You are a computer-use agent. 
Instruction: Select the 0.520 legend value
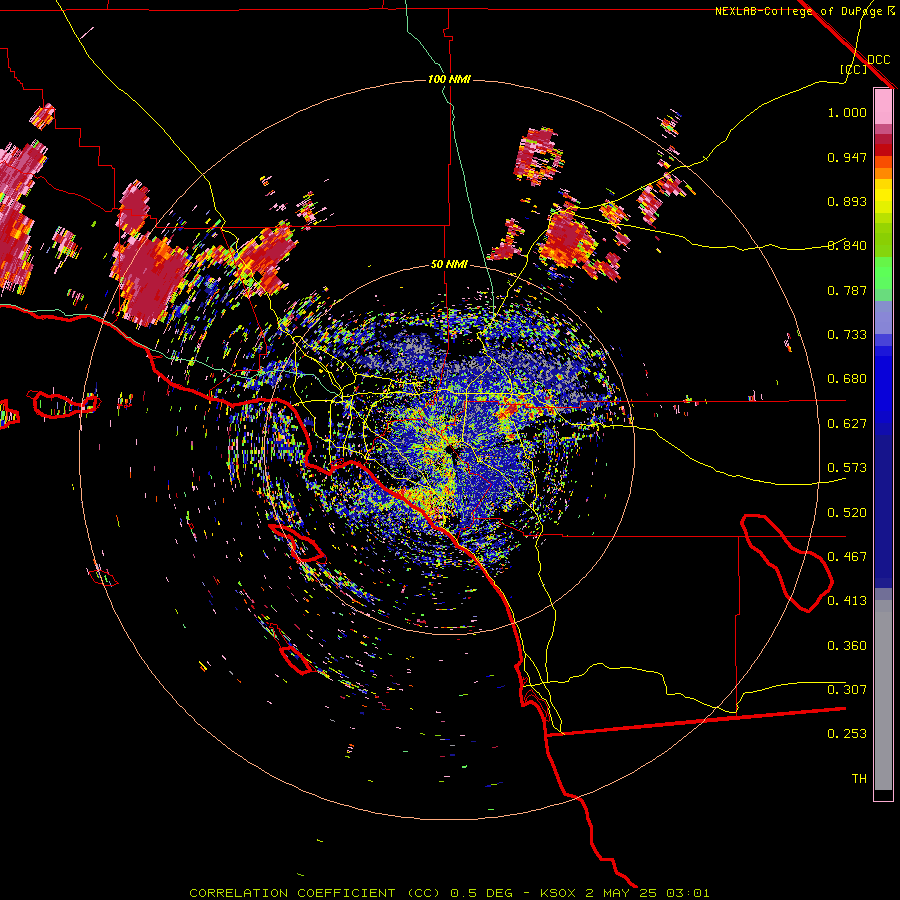tap(847, 513)
